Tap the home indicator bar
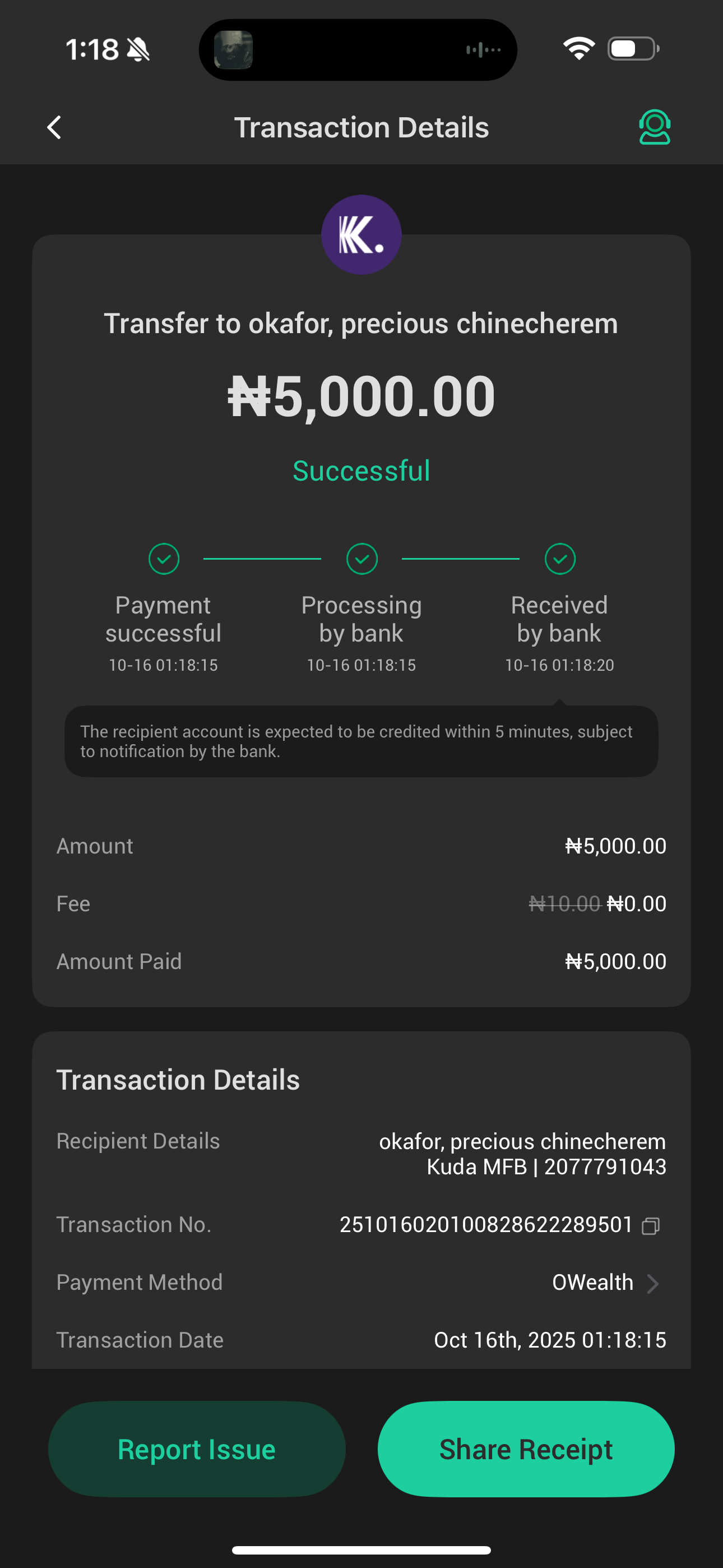723x1568 pixels. [x=361, y=1549]
